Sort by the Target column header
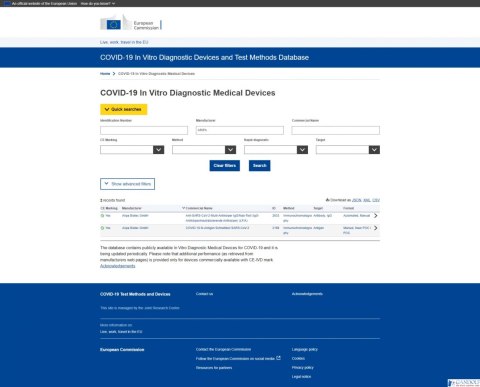The image size is (480, 387). point(318,208)
